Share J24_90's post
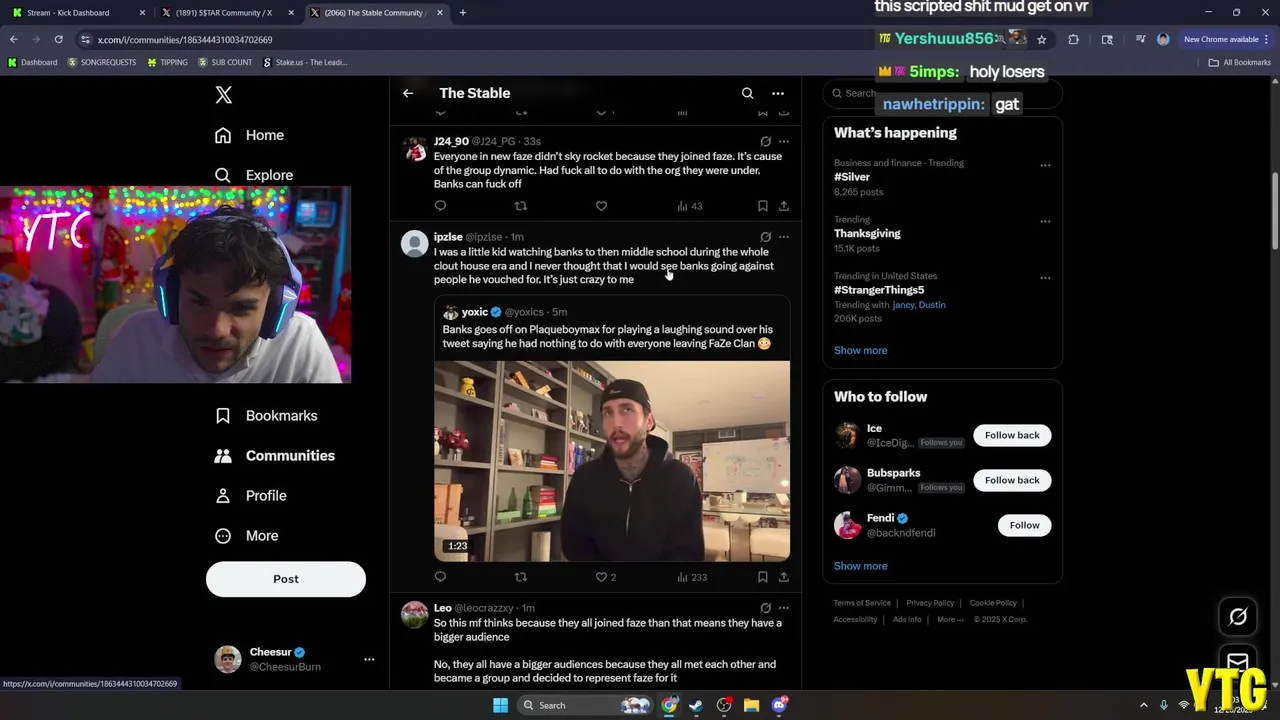This screenshot has width=1280, height=720. click(784, 206)
